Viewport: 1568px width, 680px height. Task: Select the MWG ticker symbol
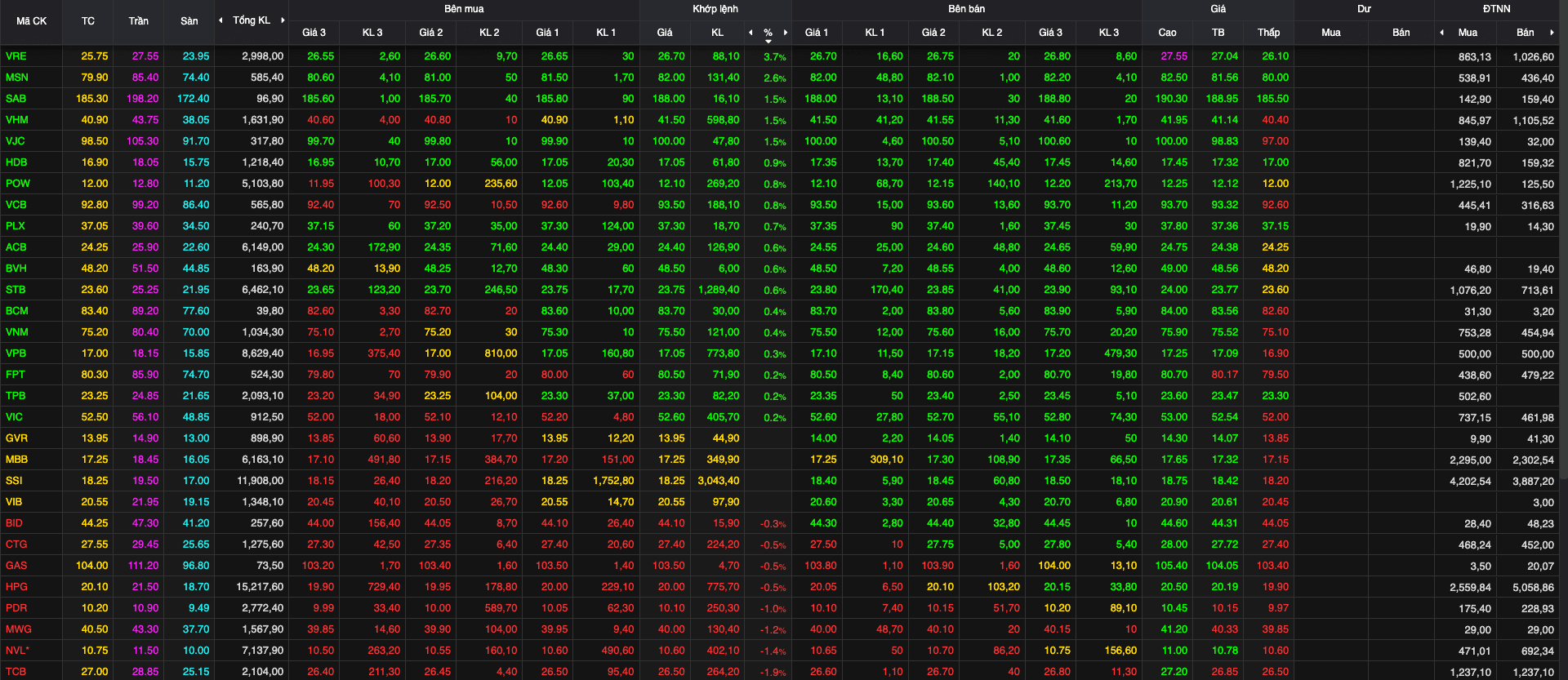(x=19, y=629)
